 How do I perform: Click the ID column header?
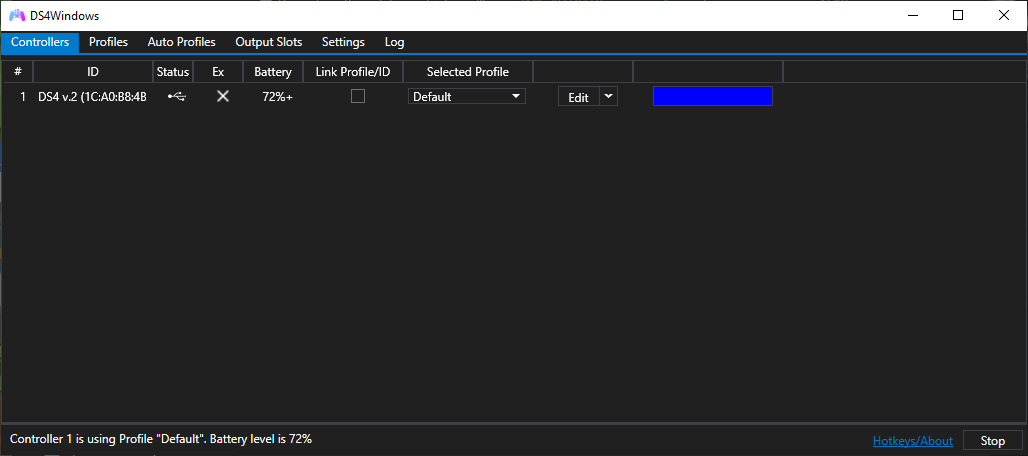[93, 71]
